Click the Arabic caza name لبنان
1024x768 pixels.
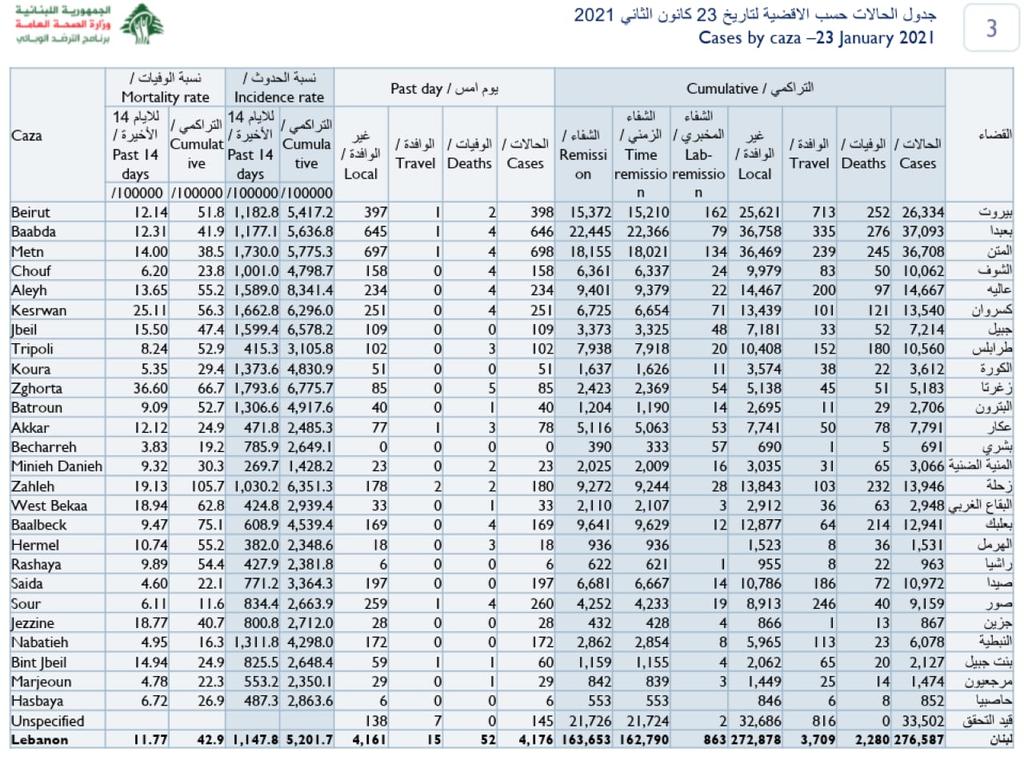[999, 740]
